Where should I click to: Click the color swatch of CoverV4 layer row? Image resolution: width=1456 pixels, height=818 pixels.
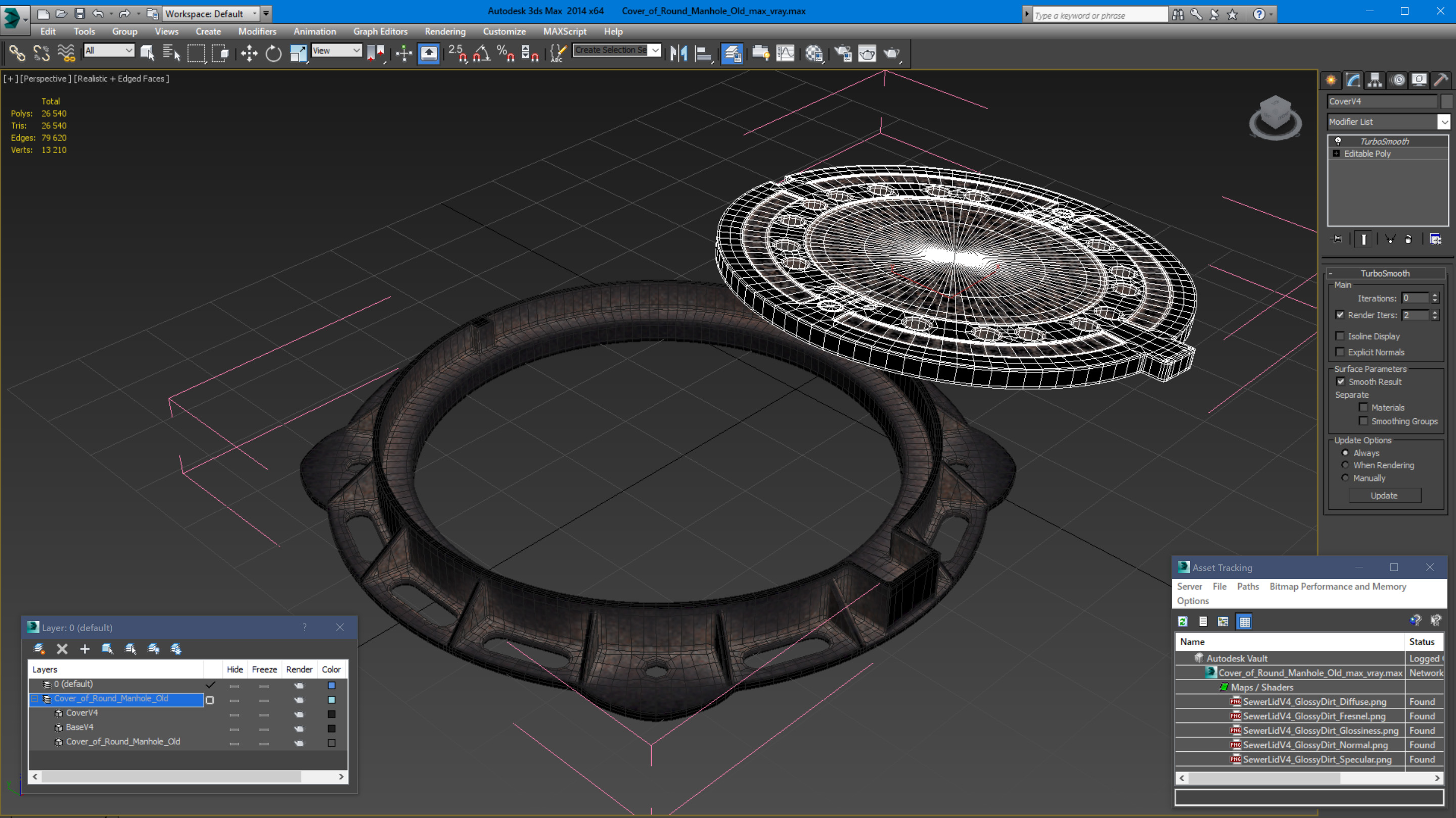point(332,714)
